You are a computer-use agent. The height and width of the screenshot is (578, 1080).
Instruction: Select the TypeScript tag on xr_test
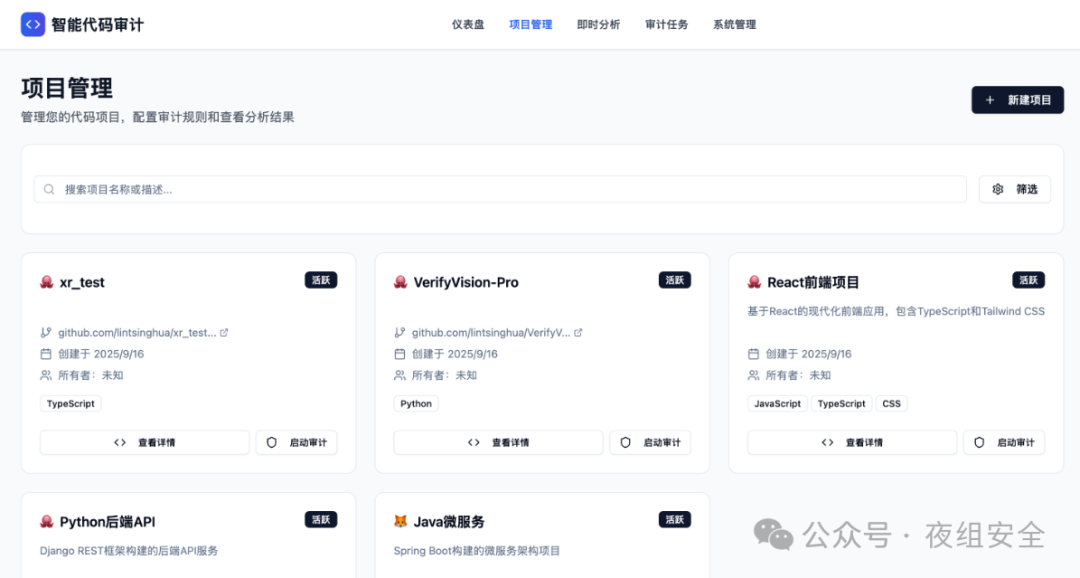70,403
